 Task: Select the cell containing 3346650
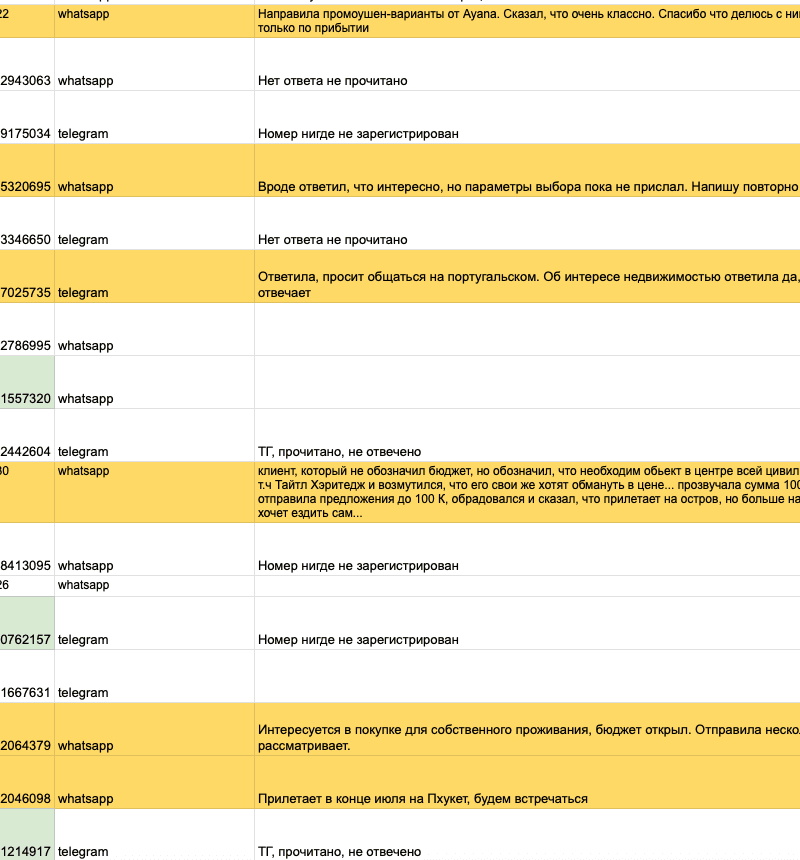[27, 223]
